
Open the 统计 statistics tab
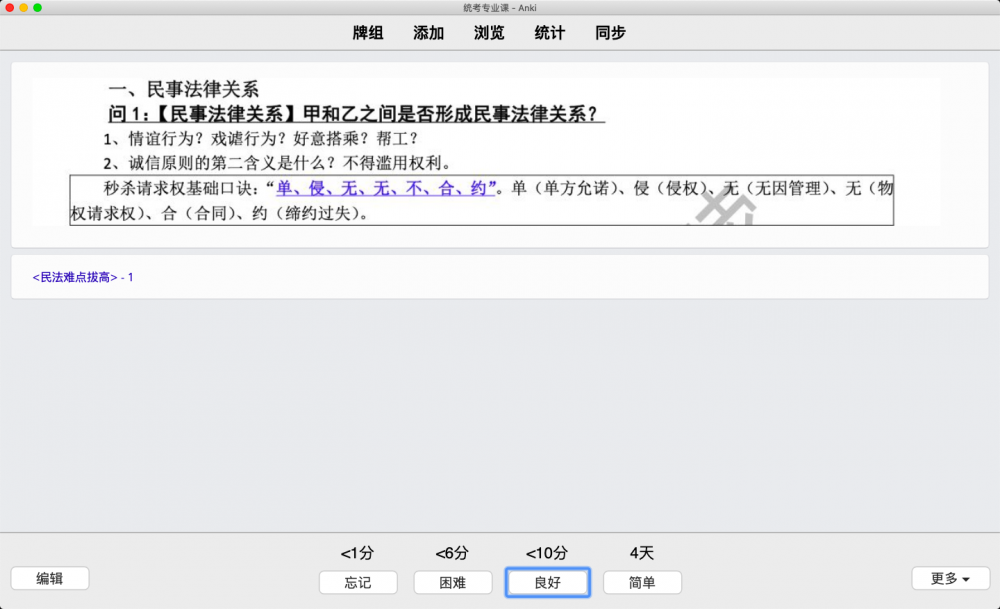pos(550,33)
